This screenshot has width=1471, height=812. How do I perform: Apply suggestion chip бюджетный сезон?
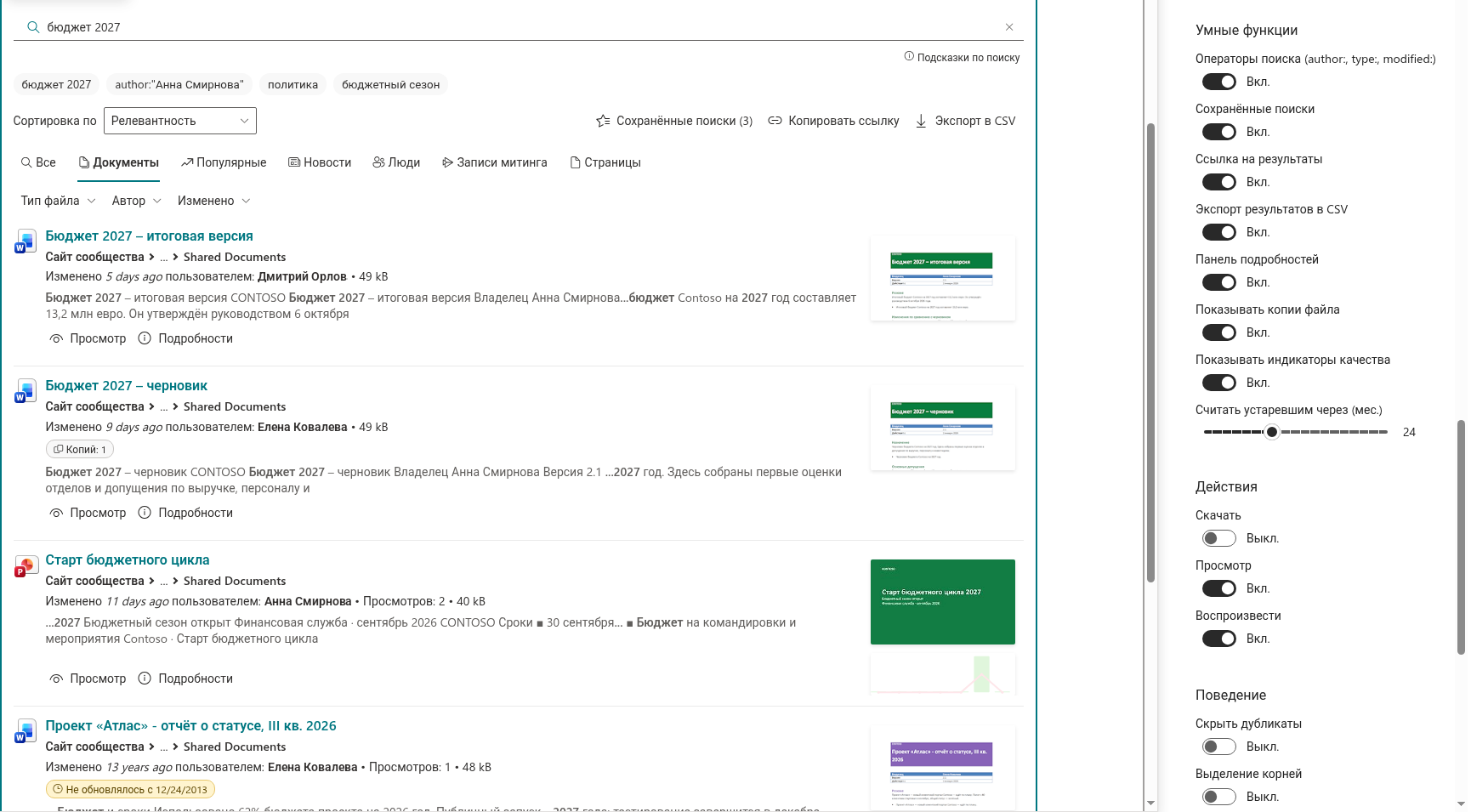[391, 84]
